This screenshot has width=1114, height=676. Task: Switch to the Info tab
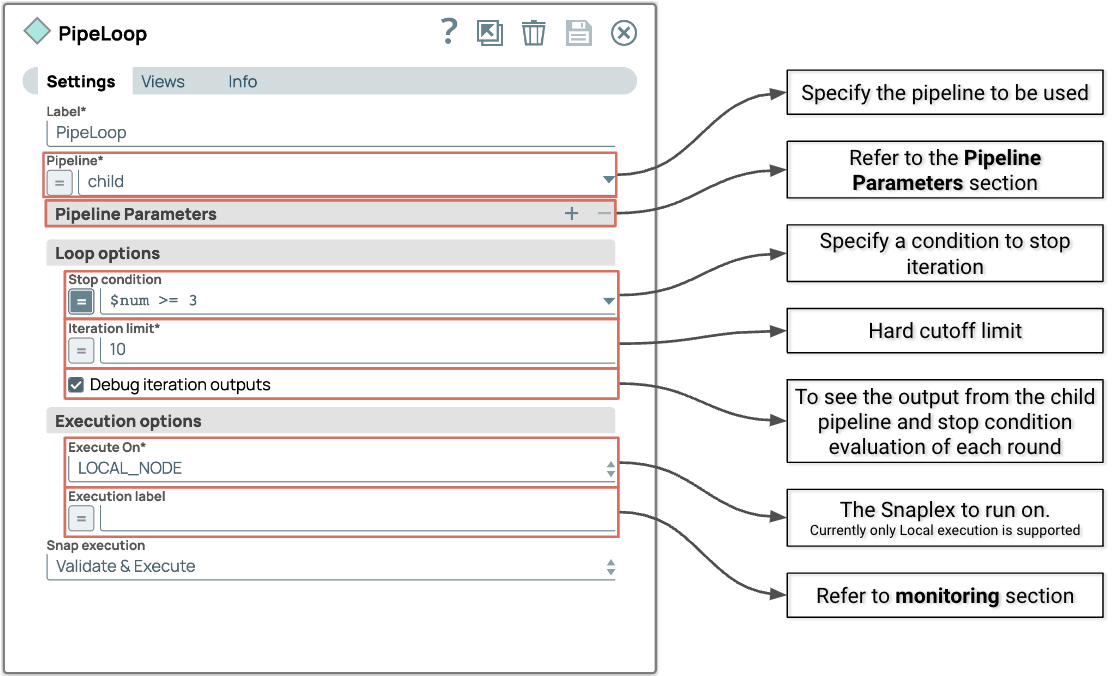click(242, 82)
